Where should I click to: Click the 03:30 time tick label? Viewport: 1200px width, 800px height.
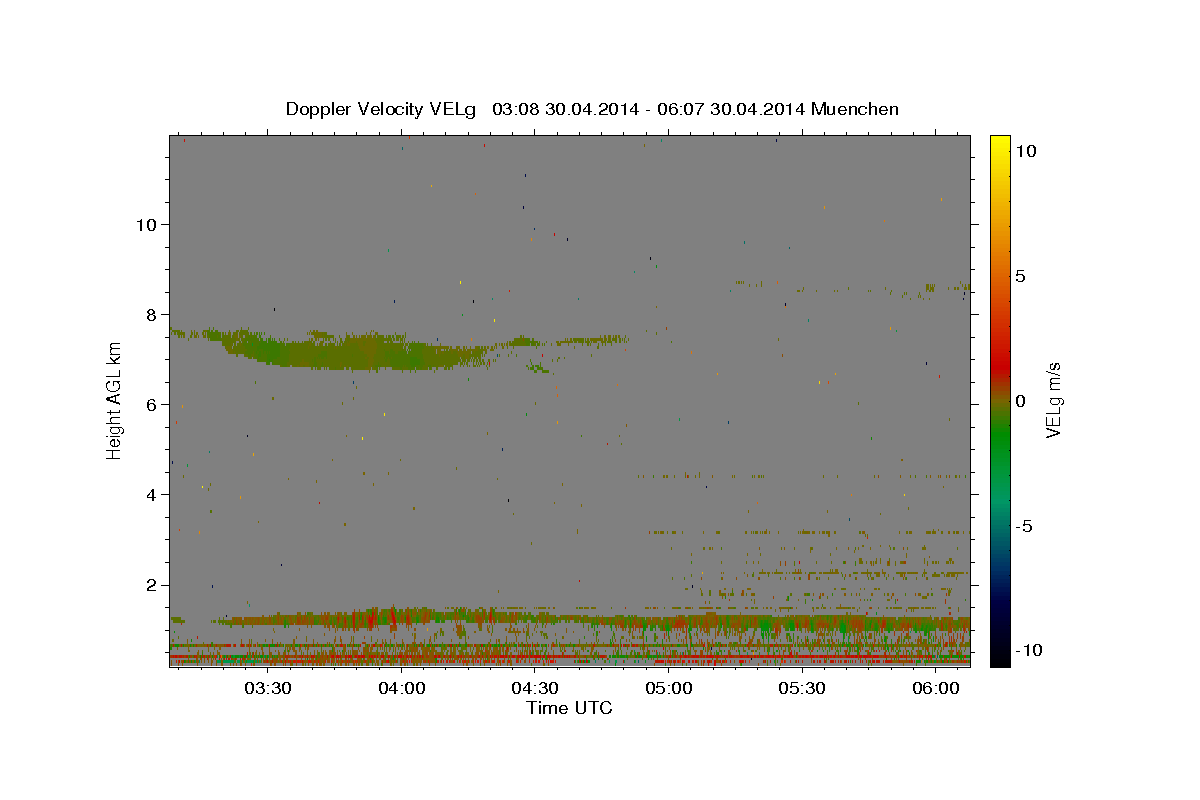tap(269, 688)
